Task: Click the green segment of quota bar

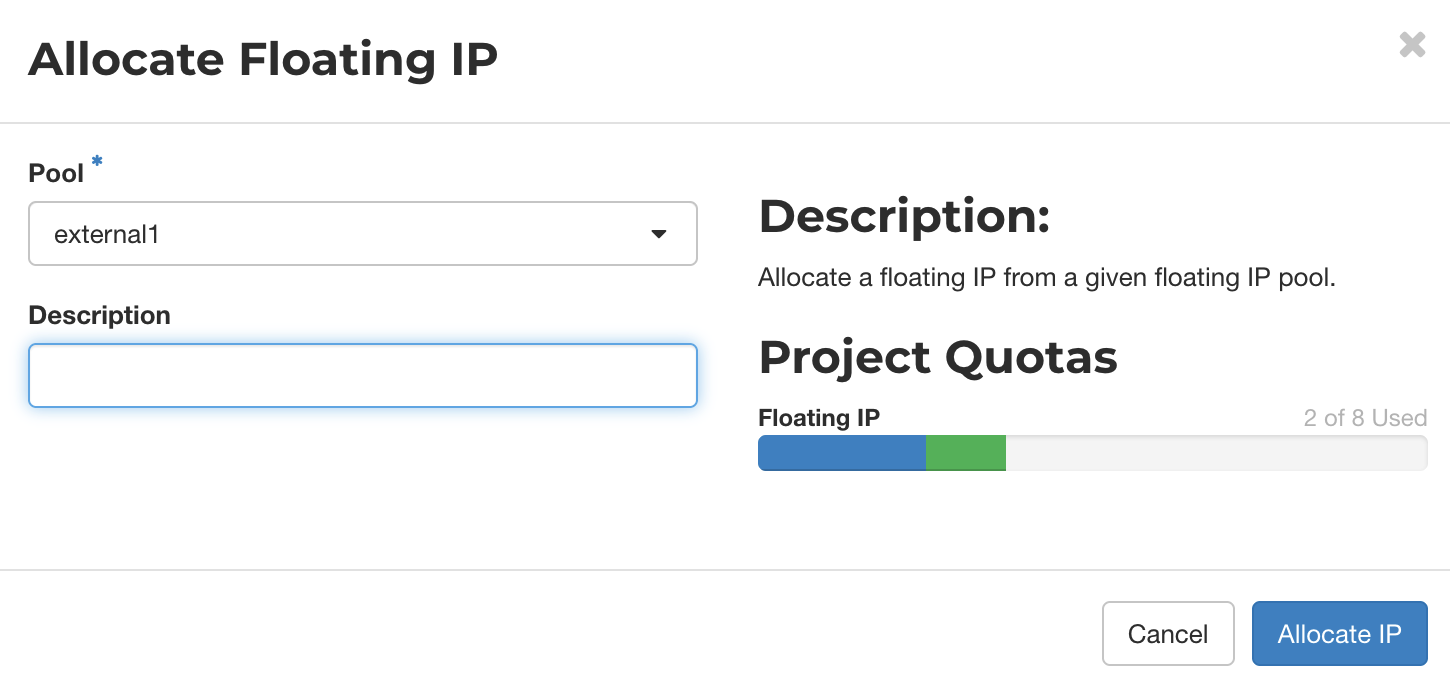Action: pos(965,453)
